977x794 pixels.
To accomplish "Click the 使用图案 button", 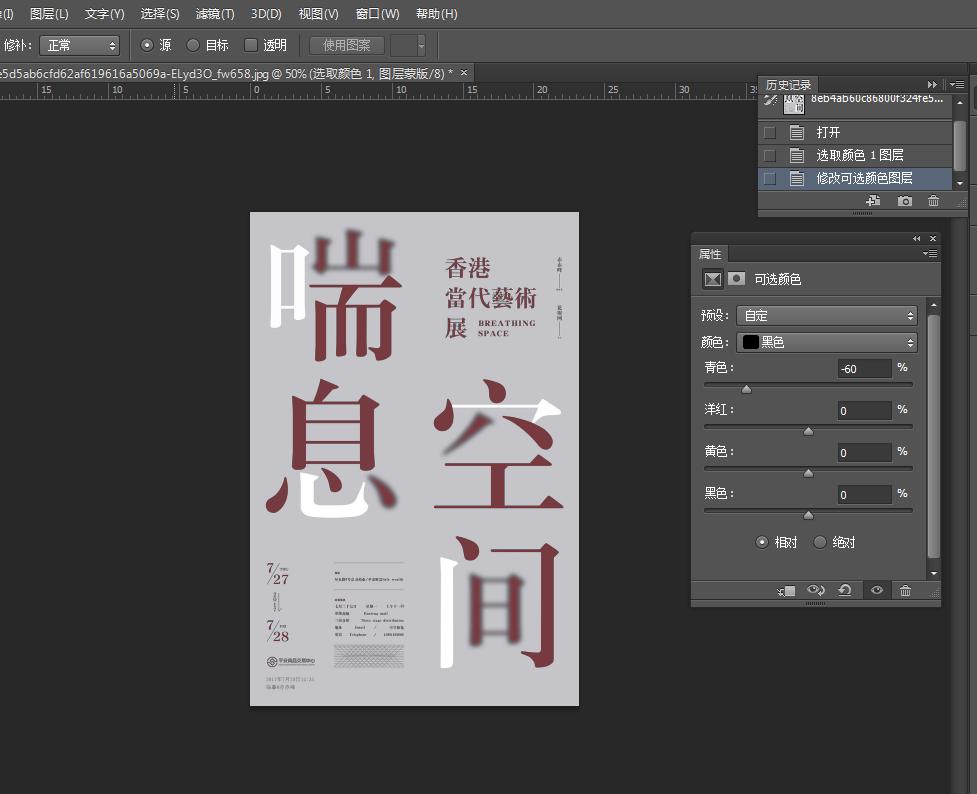I will (346, 45).
